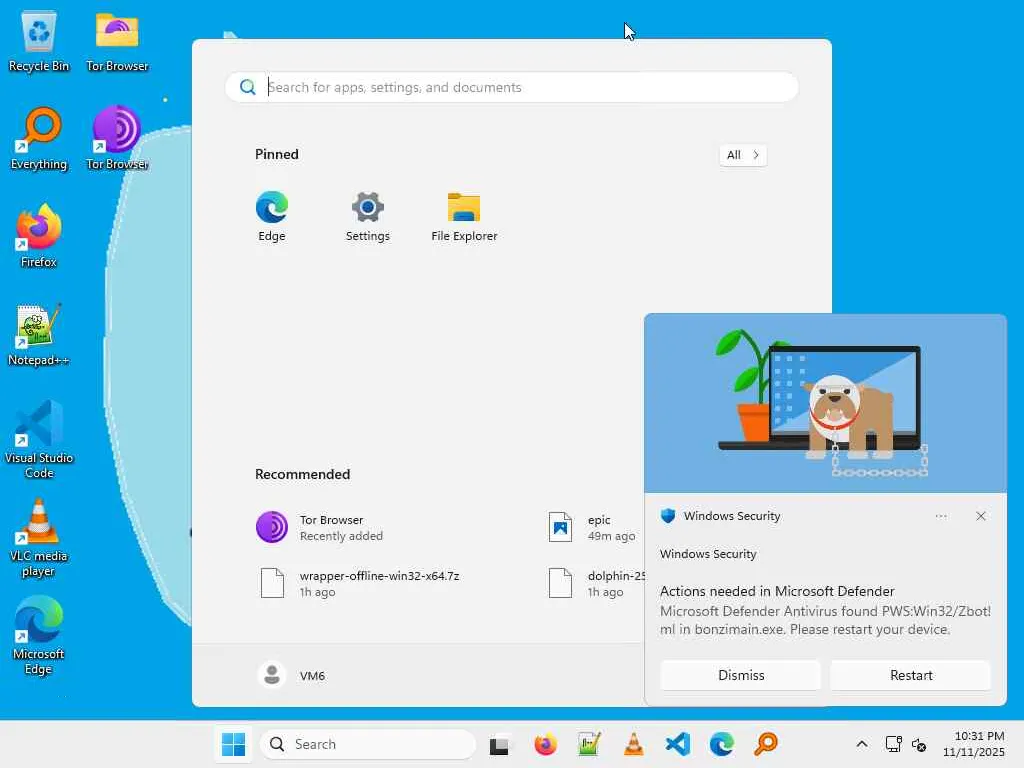Open Task View on the taskbar
1024x768 pixels.
[500, 744]
